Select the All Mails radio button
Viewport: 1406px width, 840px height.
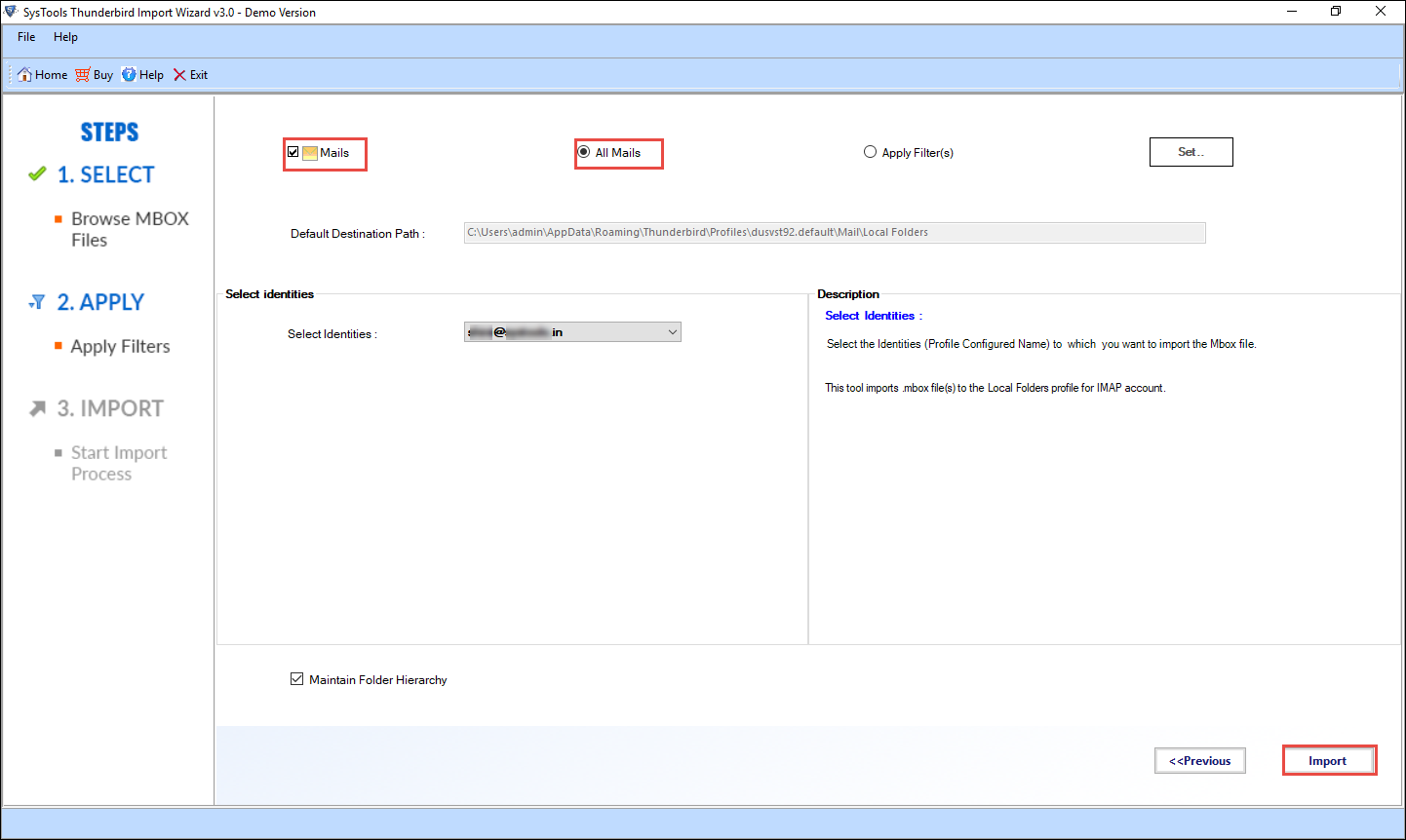[x=584, y=152]
